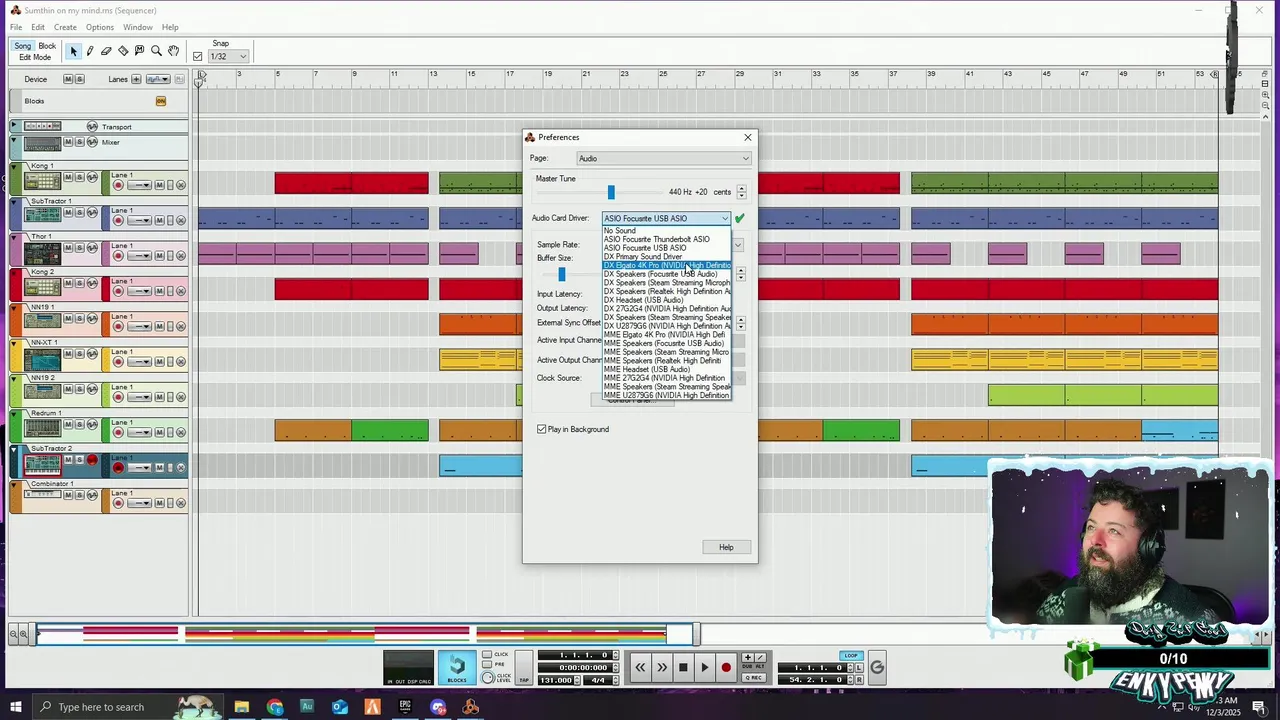Open the Page dropdown in Preferences

[x=664, y=158]
